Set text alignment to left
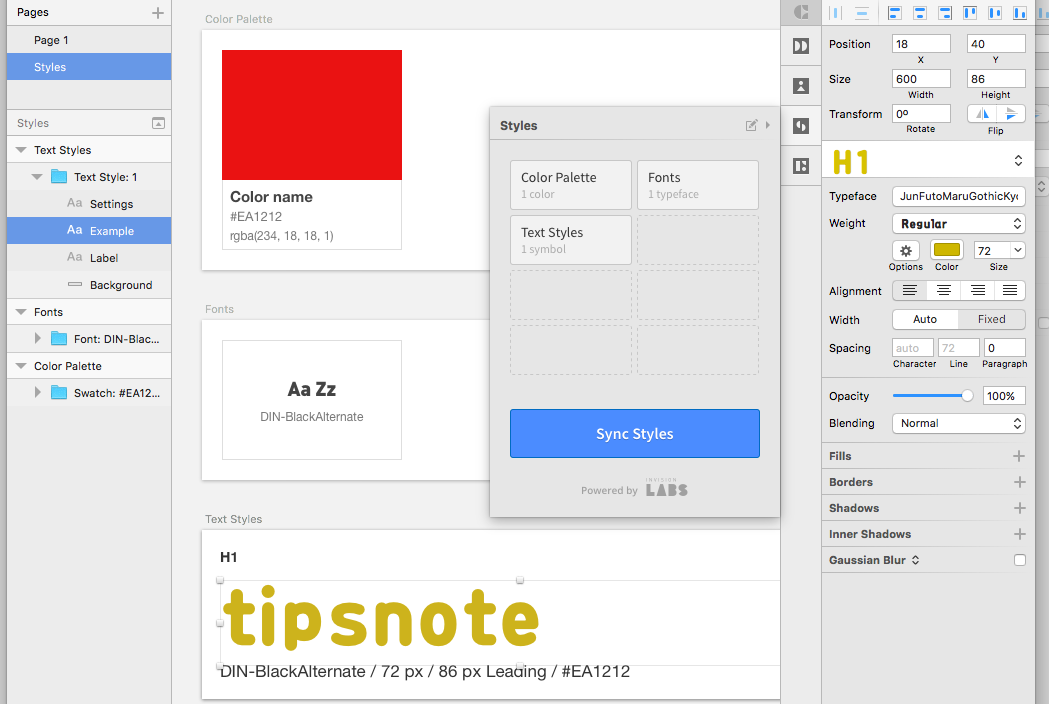Image resolution: width=1049 pixels, height=704 pixels. [x=909, y=290]
